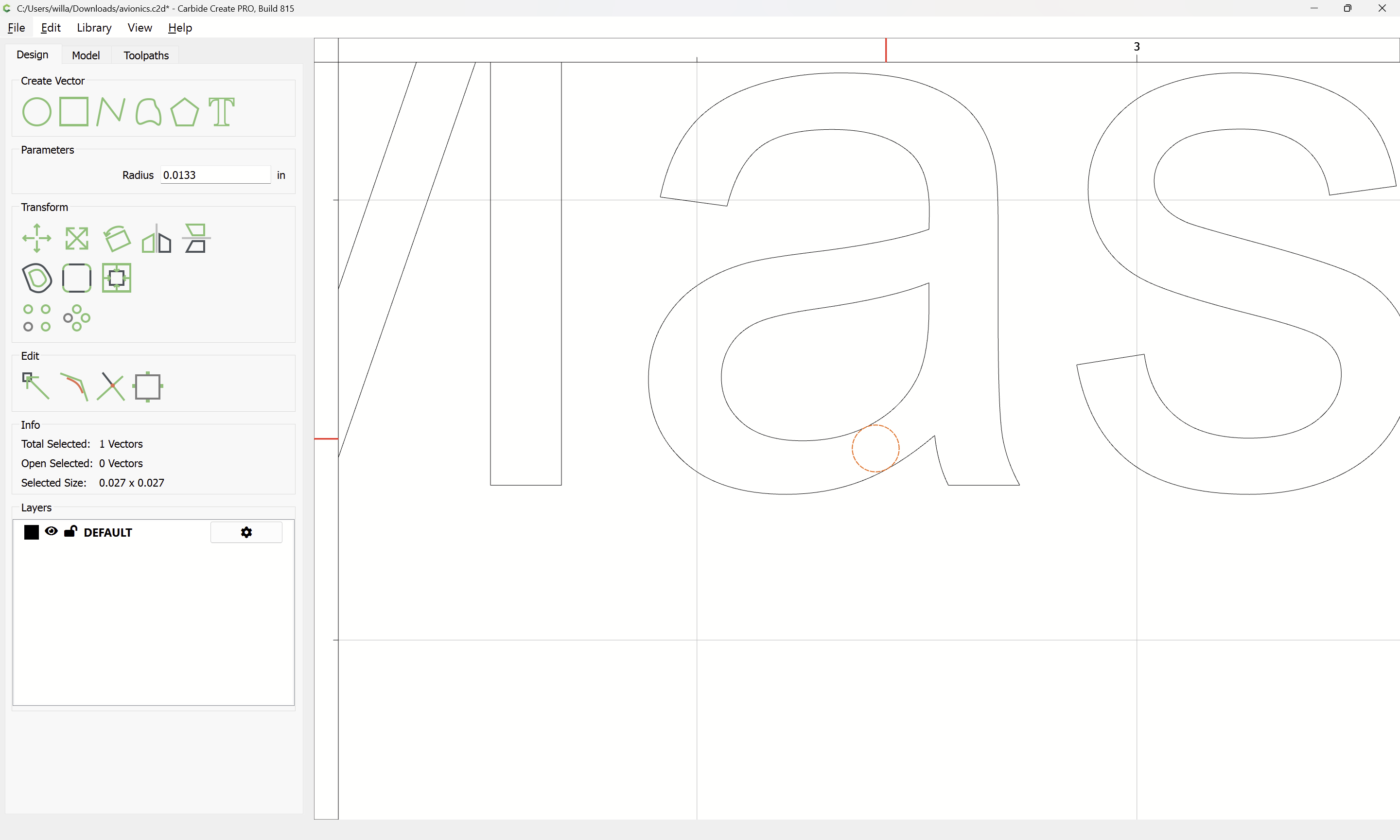Open the File menu

(16, 28)
